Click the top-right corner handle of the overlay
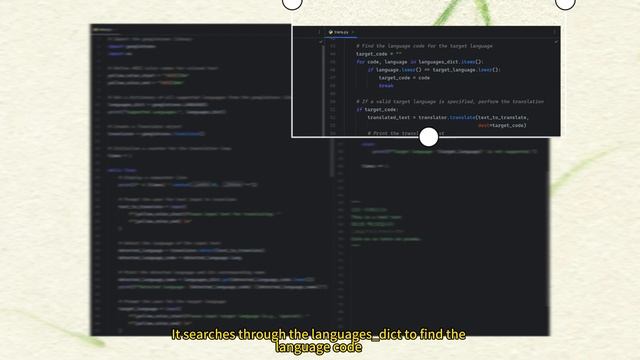The height and width of the screenshot is (360, 640). [565, 3]
